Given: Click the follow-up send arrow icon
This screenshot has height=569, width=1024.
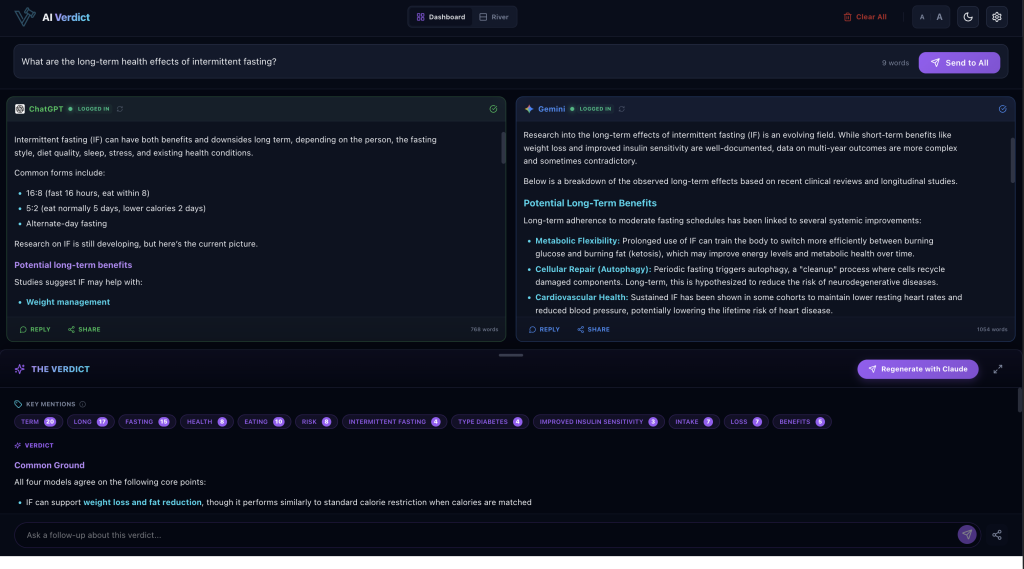Looking at the screenshot, I should (967, 534).
